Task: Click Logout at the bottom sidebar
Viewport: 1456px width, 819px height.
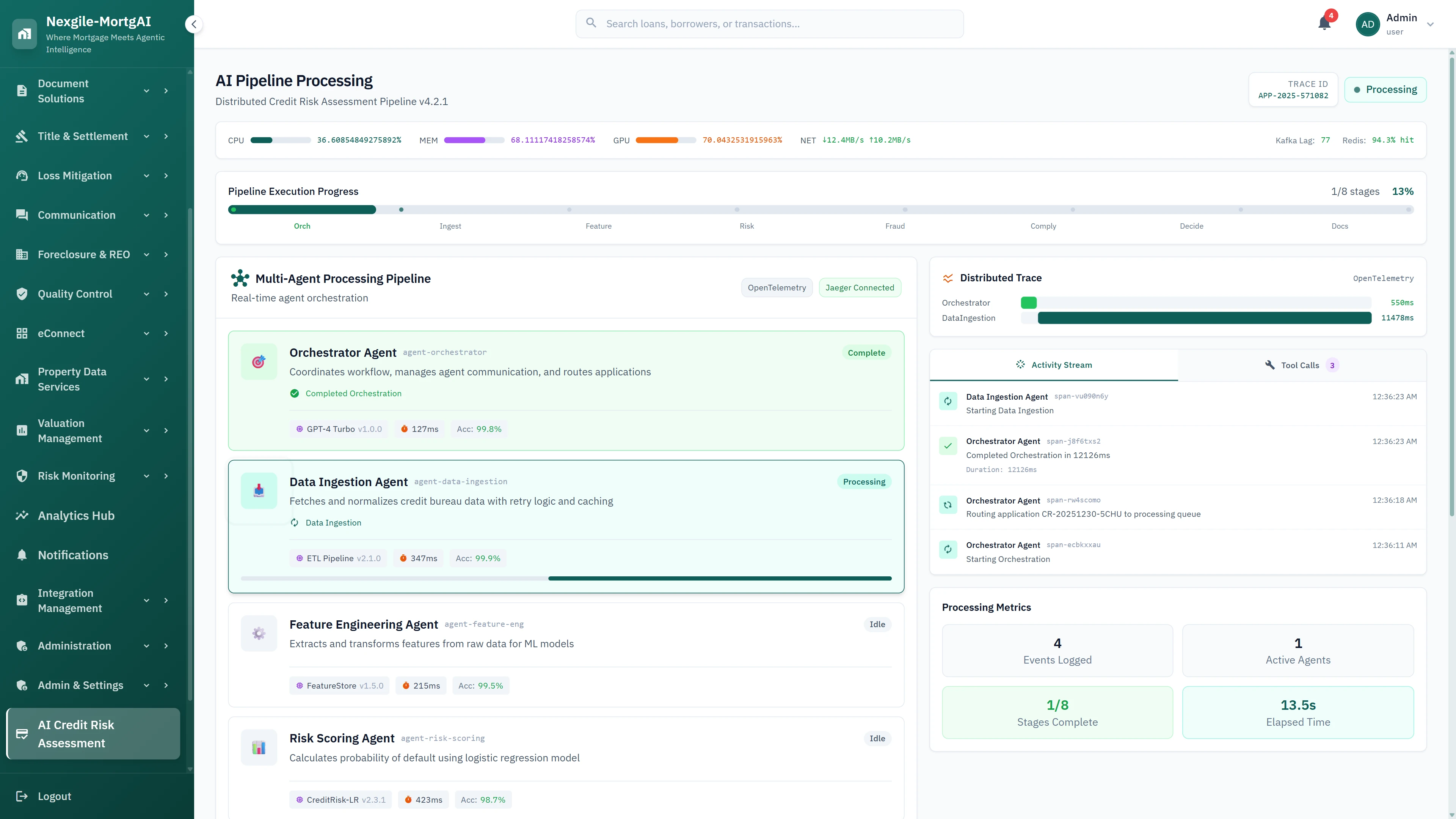Action: click(x=54, y=796)
